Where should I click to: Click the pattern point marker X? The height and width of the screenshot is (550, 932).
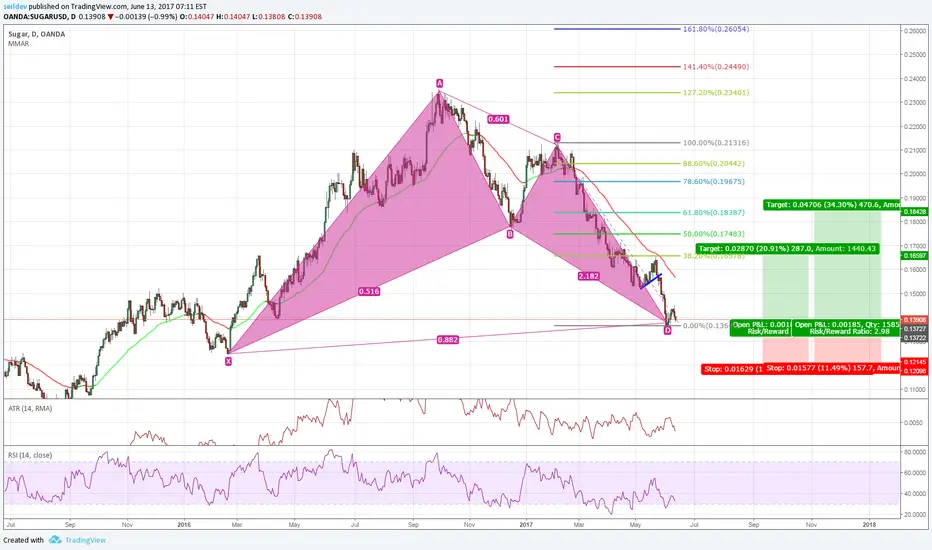(229, 361)
